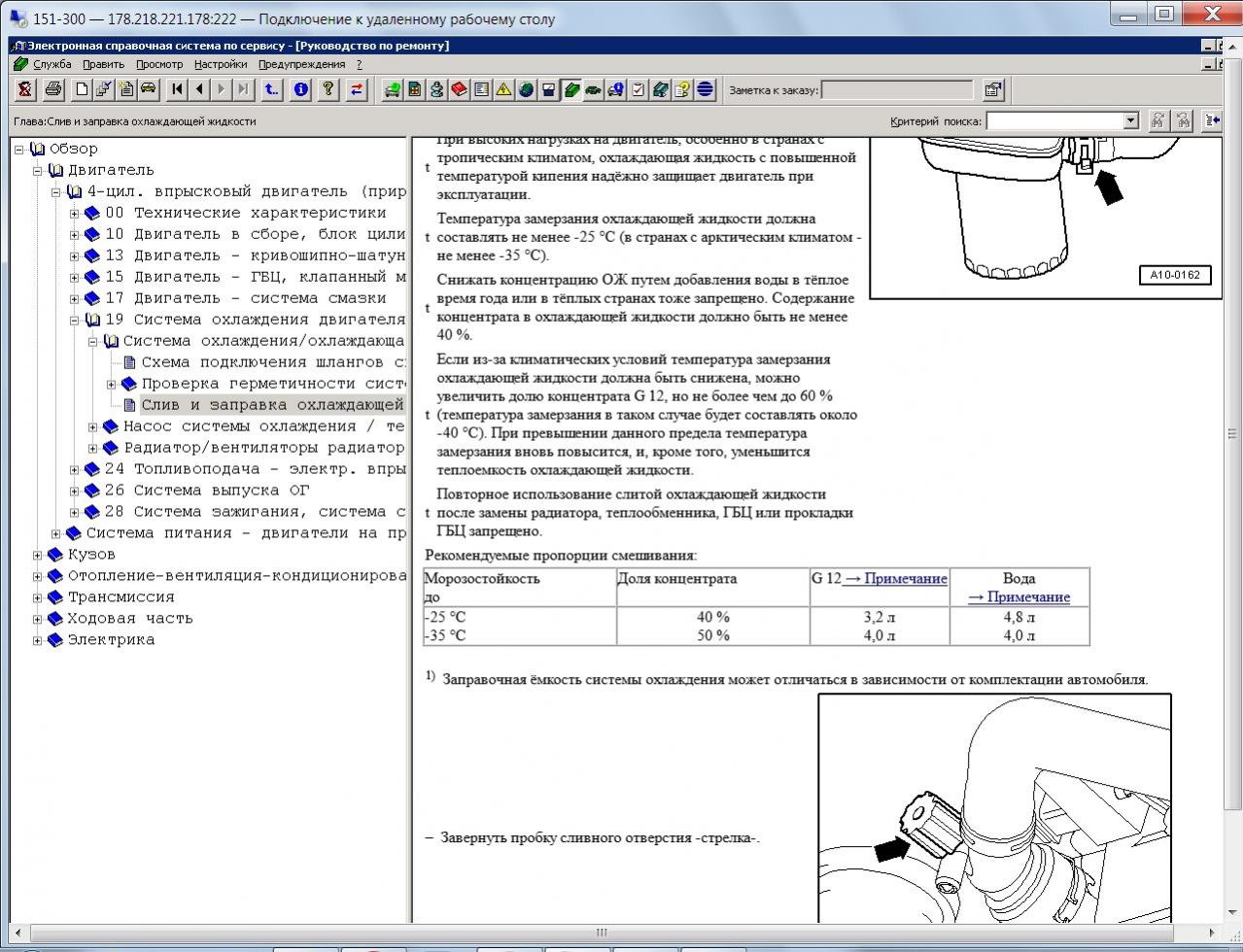Image resolution: width=1243 pixels, height=952 pixels.
Task: Click the blue striped circle icon
Action: coord(705,90)
